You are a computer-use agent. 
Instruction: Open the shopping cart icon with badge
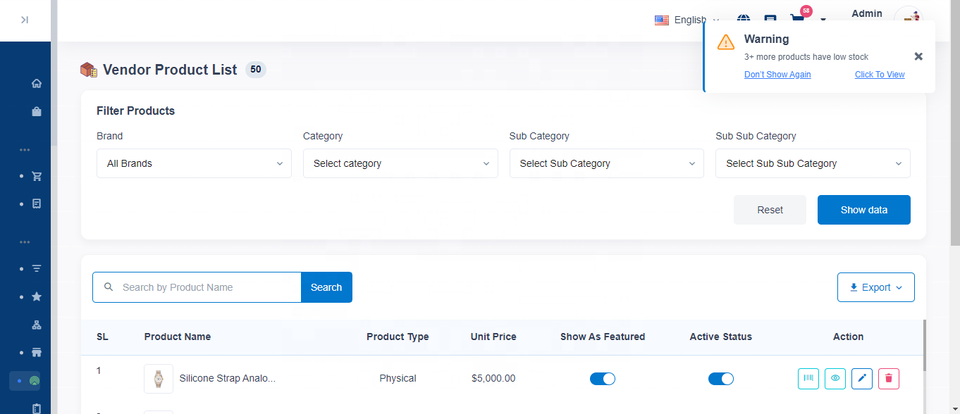pyautogui.click(x=797, y=19)
